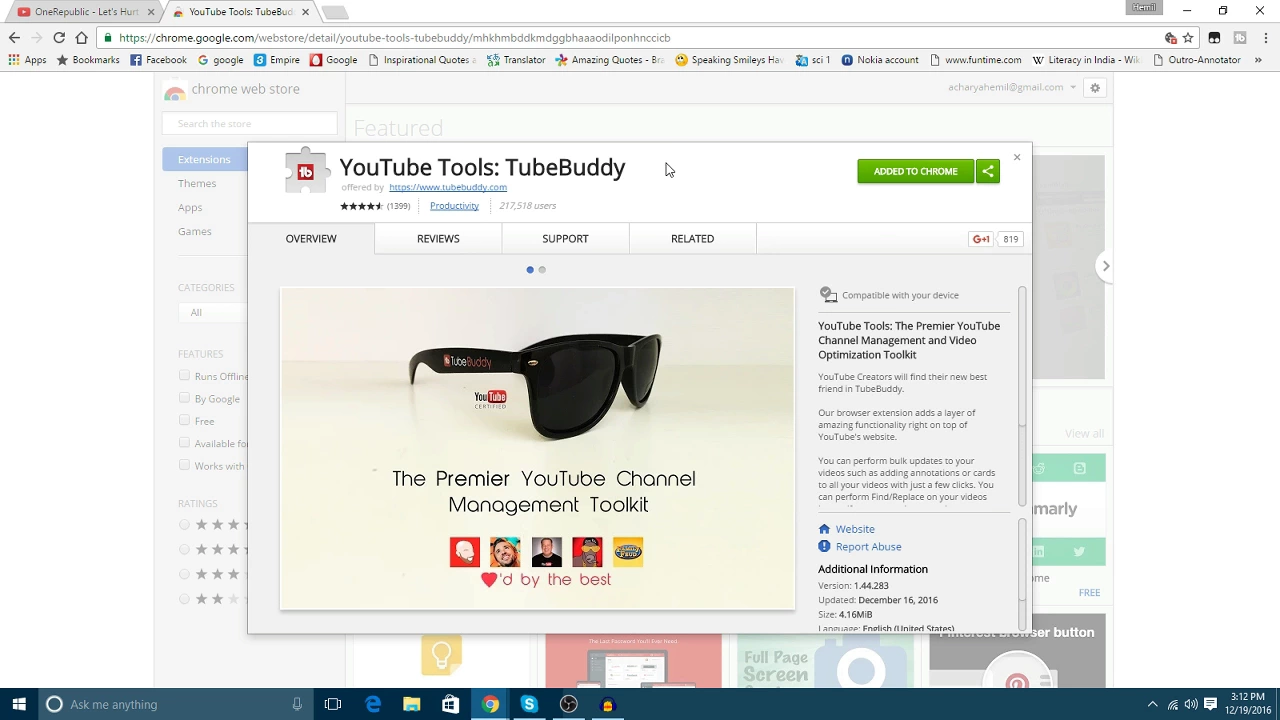Click the Website house icon
This screenshot has width=1280, height=720.
pos(824,529)
